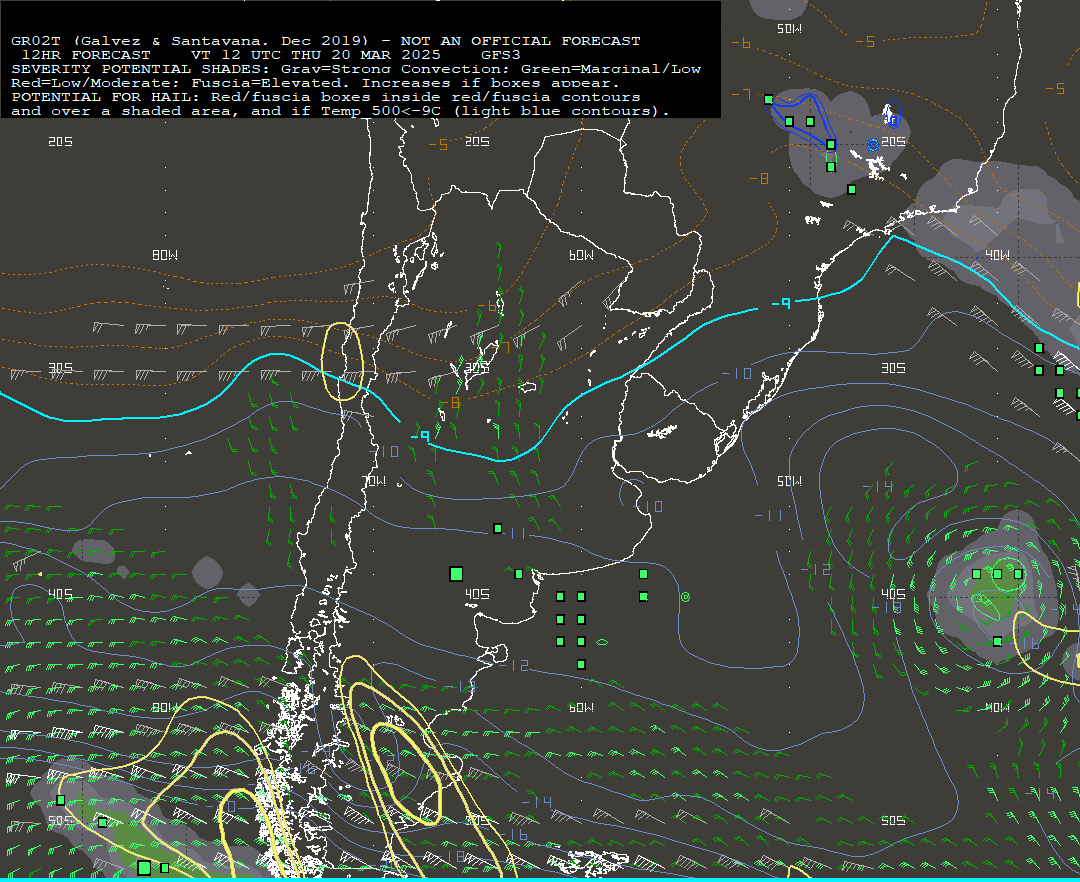Click the 'GFS3' model label in header
Viewport: 1080px width, 882px height.
pos(501,55)
